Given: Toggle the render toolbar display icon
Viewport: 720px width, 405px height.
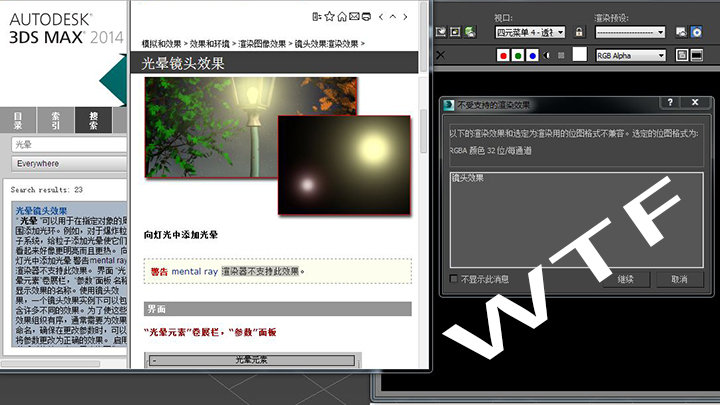Looking at the screenshot, I should [x=697, y=56].
